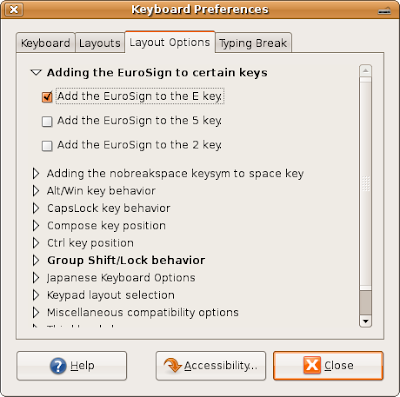This screenshot has width=400, height=397.
Task: Switch to the Layouts tab
Action: [100, 43]
